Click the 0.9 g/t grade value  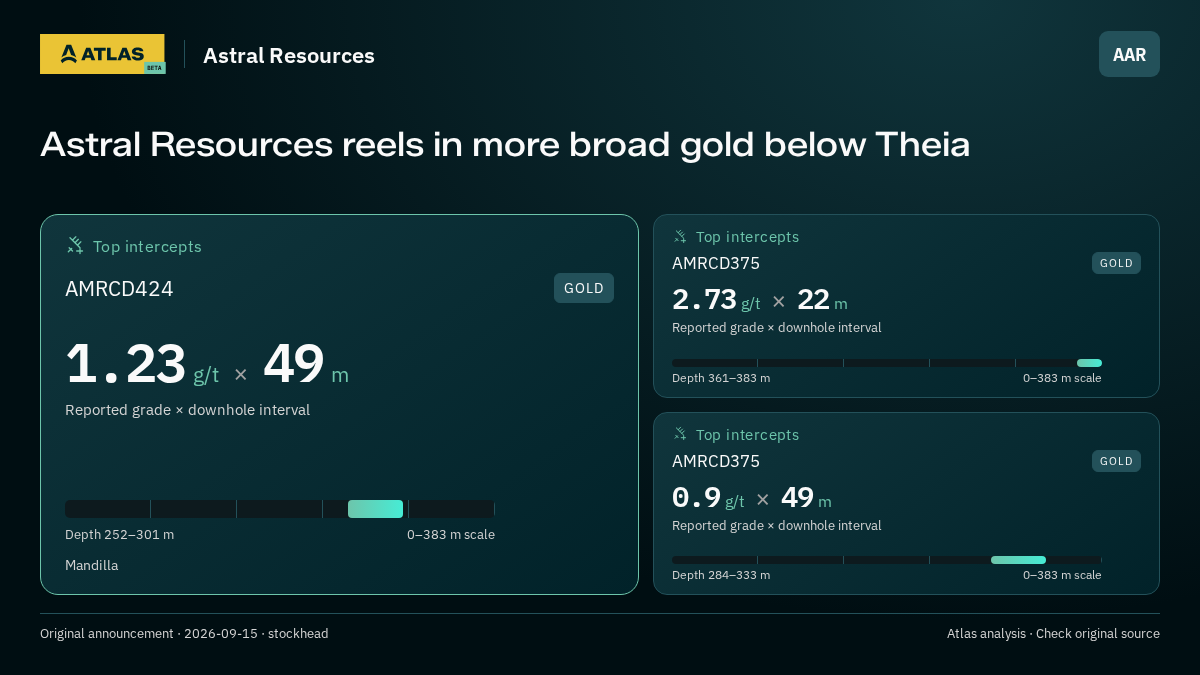coord(708,498)
